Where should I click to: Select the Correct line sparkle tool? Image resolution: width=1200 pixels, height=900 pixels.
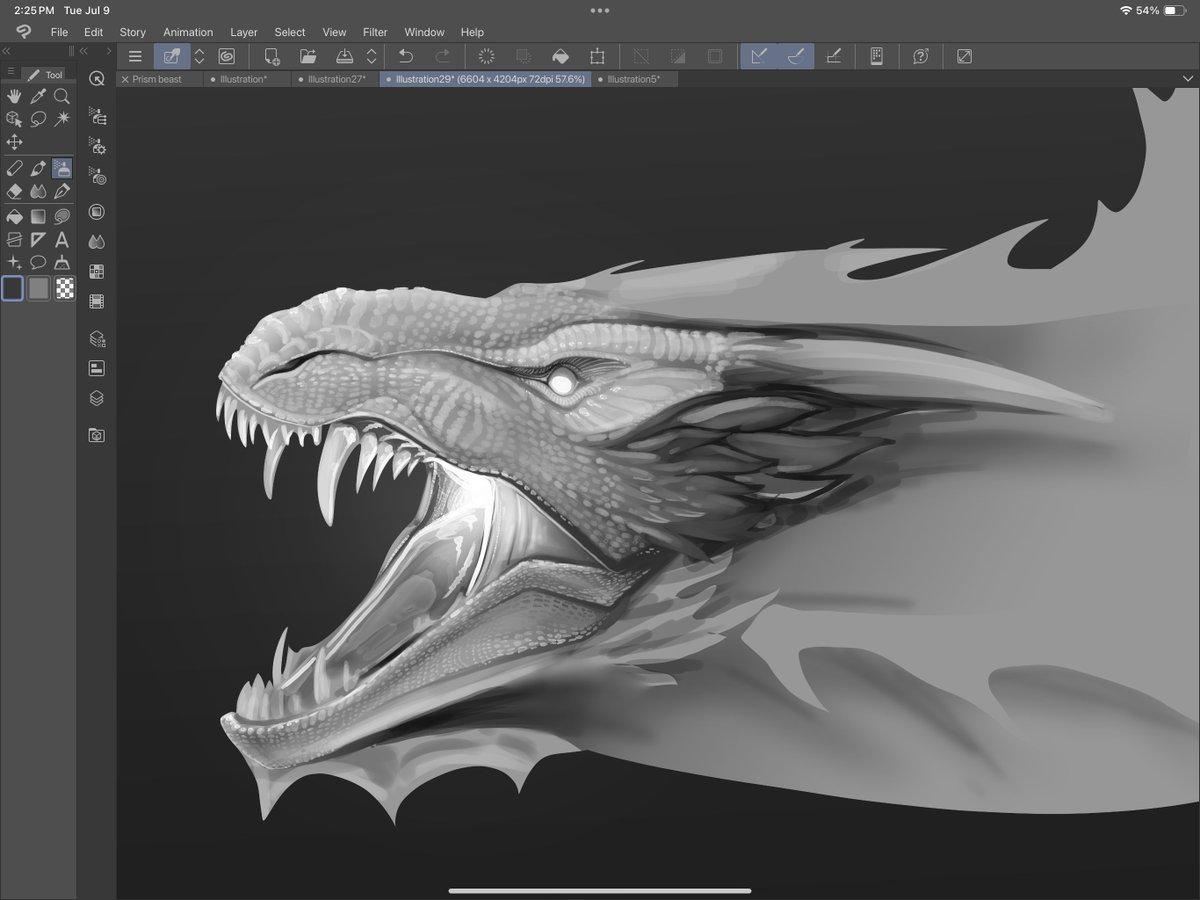click(x=14, y=262)
